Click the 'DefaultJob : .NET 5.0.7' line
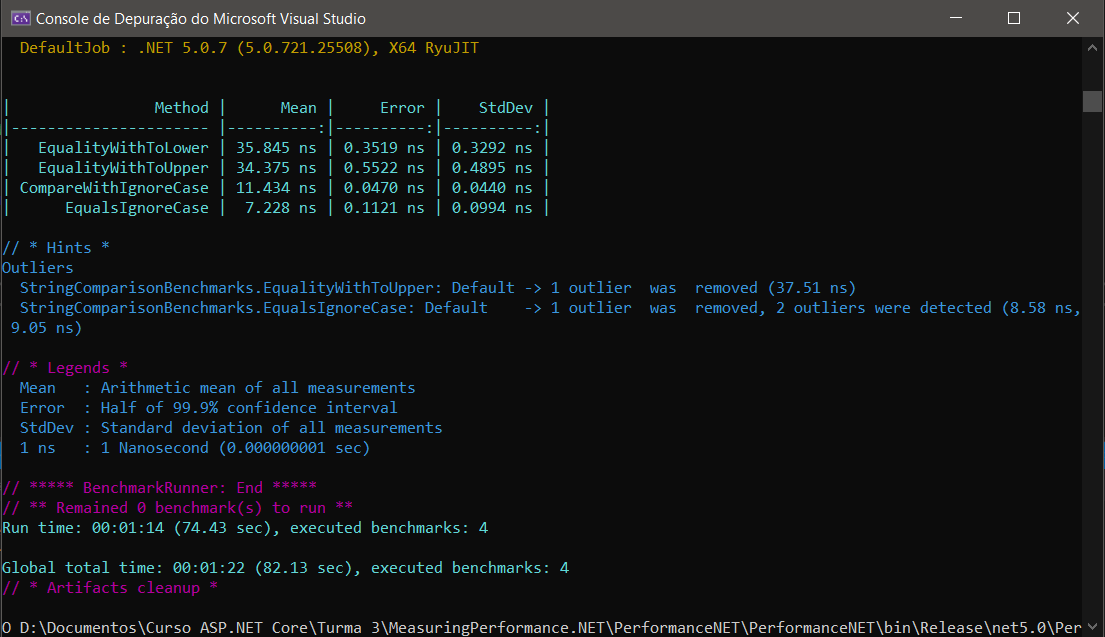Image resolution: width=1105 pixels, height=637 pixels. (249, 48)
